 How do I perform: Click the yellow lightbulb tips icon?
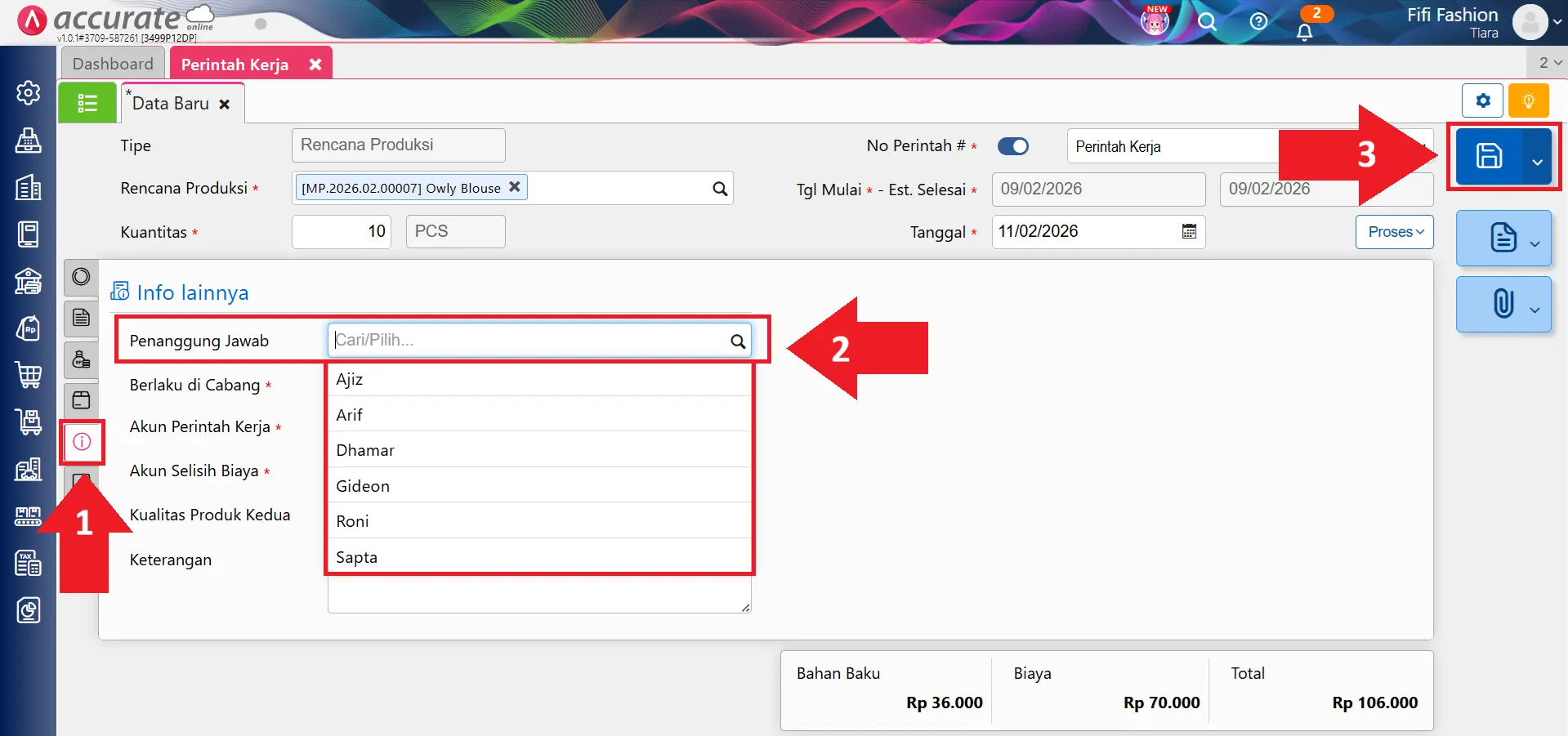tap(1528, 101)
